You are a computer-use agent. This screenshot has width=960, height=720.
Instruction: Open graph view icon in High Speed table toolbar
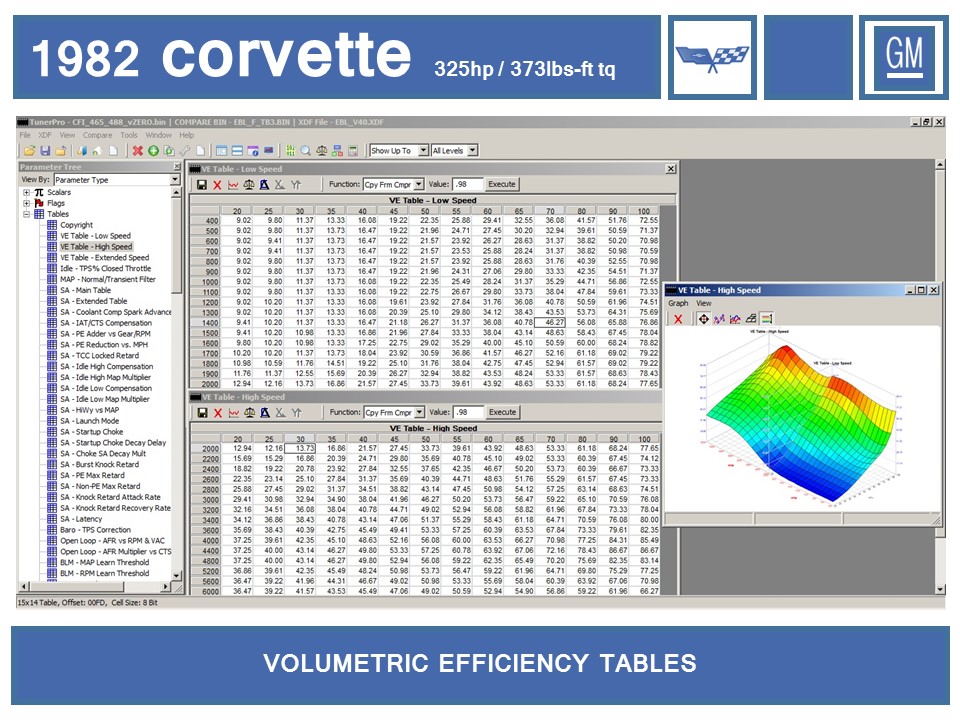[x=233, y=413]
